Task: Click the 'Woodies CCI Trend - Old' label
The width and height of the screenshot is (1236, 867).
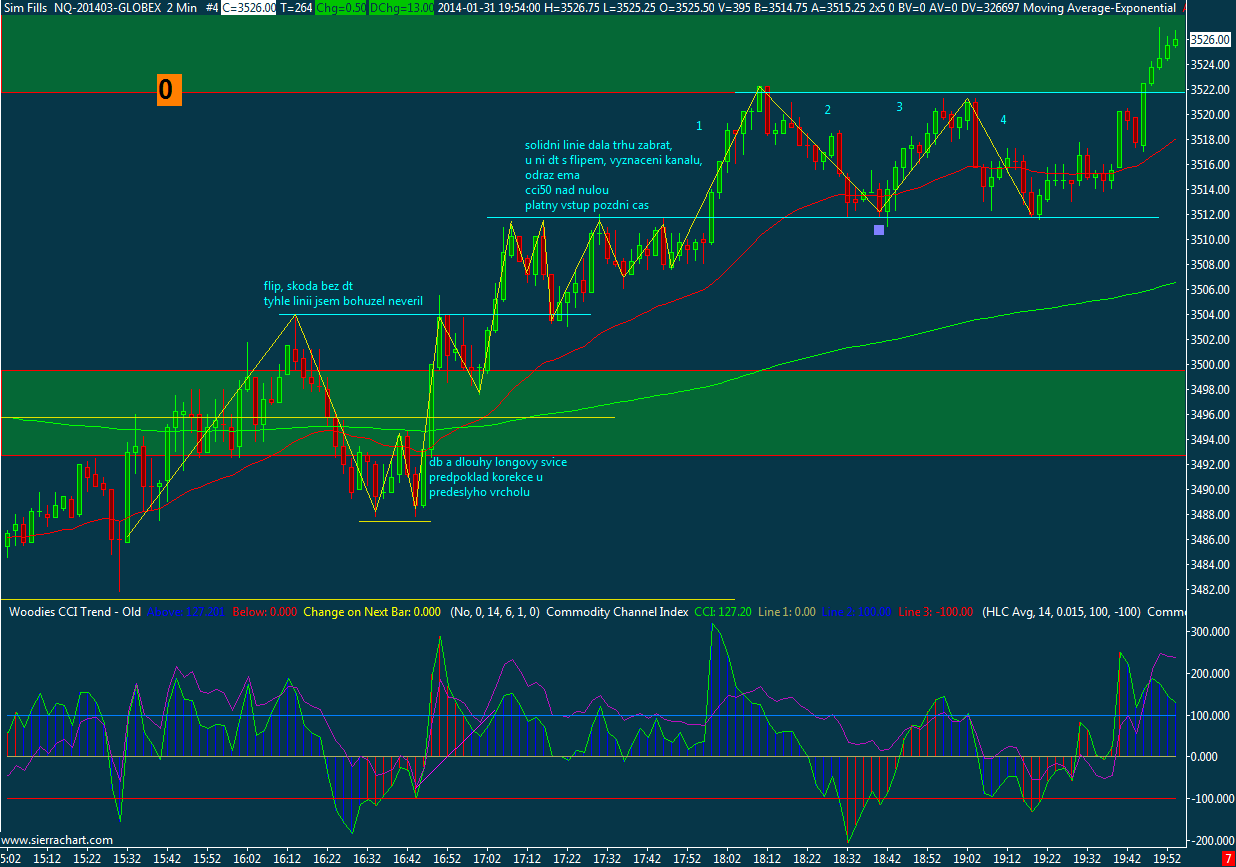Action: (x=76, y=611)
